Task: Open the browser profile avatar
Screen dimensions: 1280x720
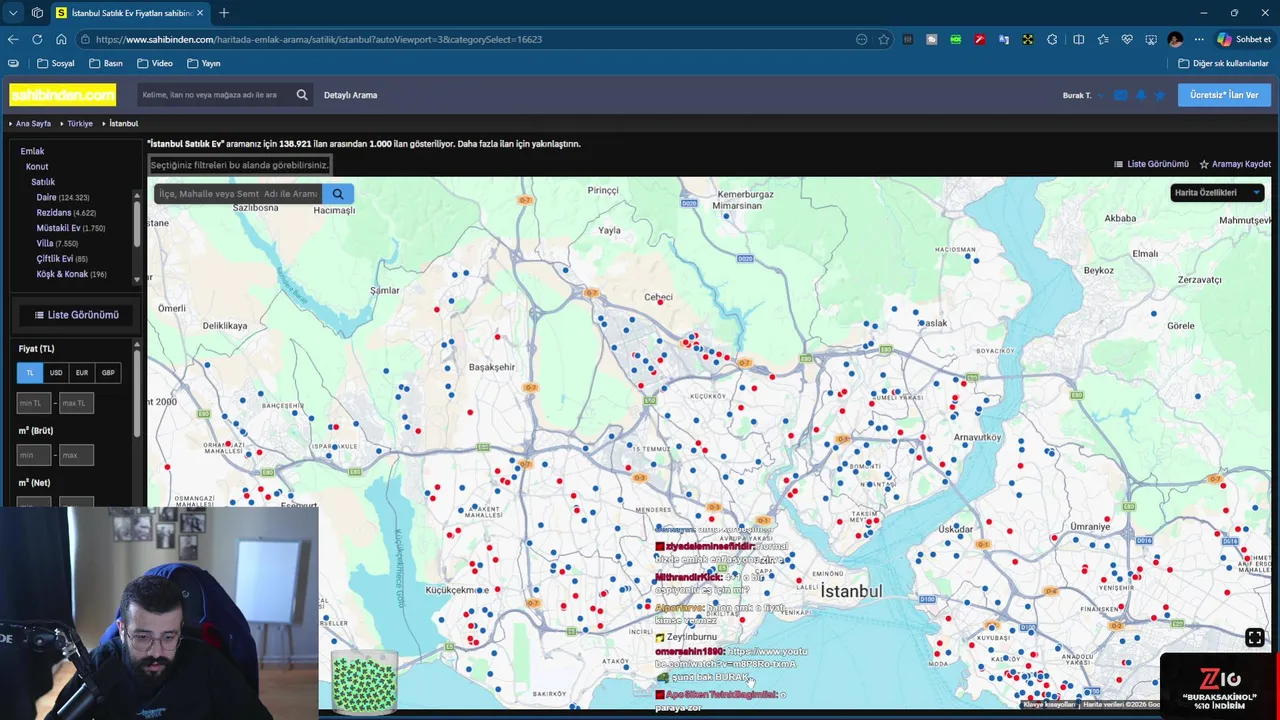Action: (1175, 39)
